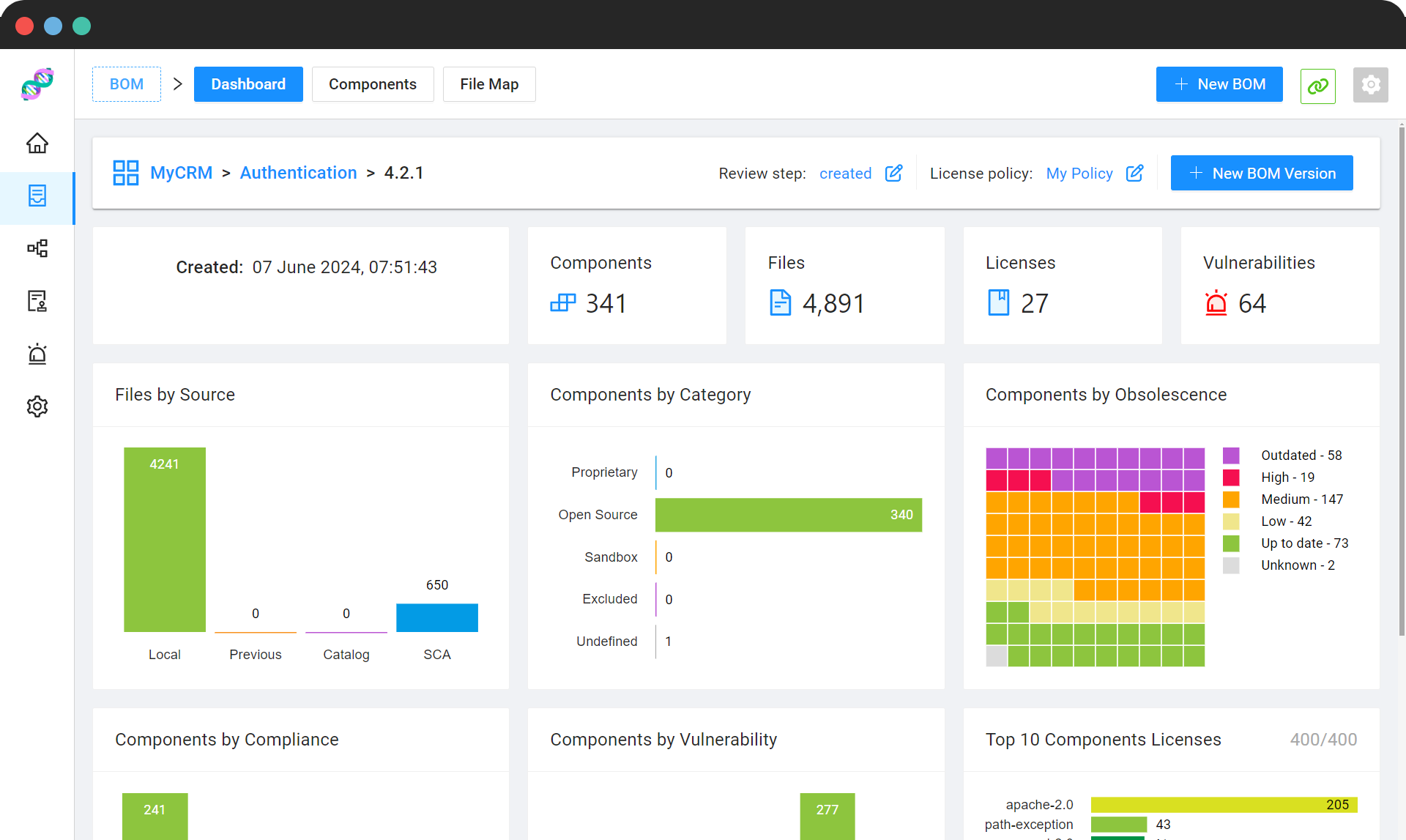Screen dimensions: 1406x840
Task: Switch to the Components tab
Action: pyautogui.click(x=372, y=84)
